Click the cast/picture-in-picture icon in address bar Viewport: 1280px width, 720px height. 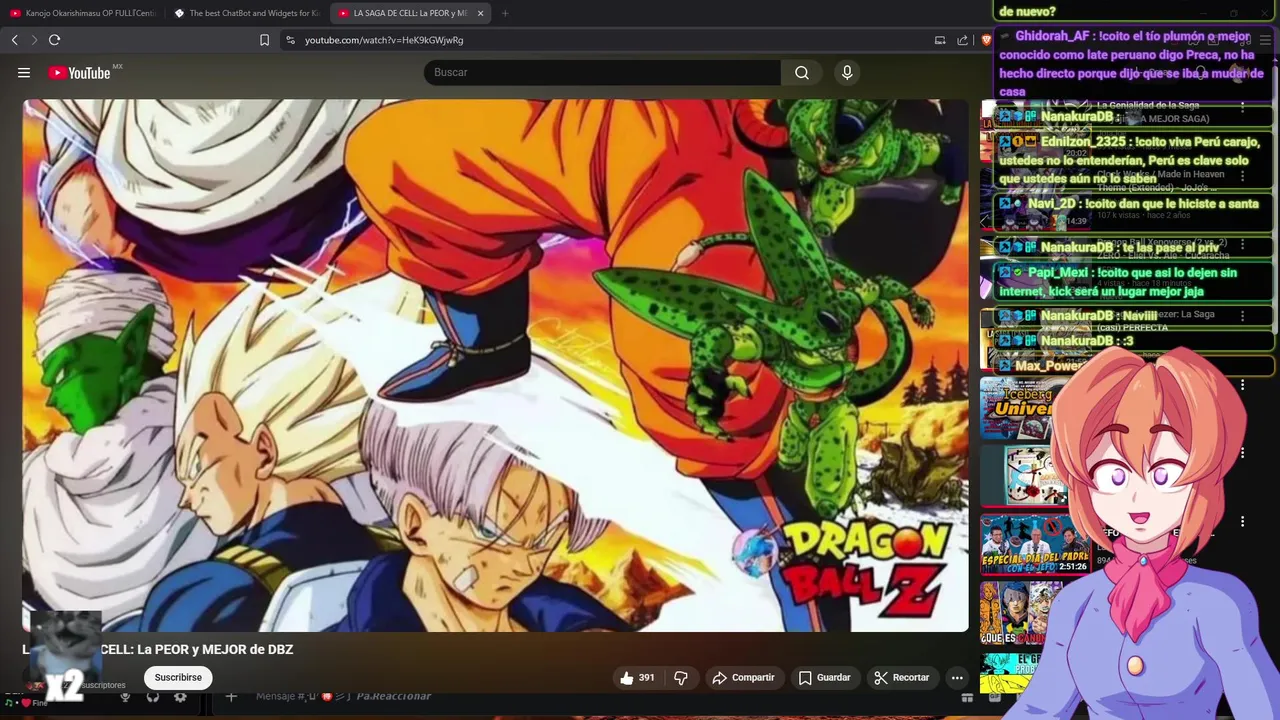pyautogui.click(x=940, y=40)
